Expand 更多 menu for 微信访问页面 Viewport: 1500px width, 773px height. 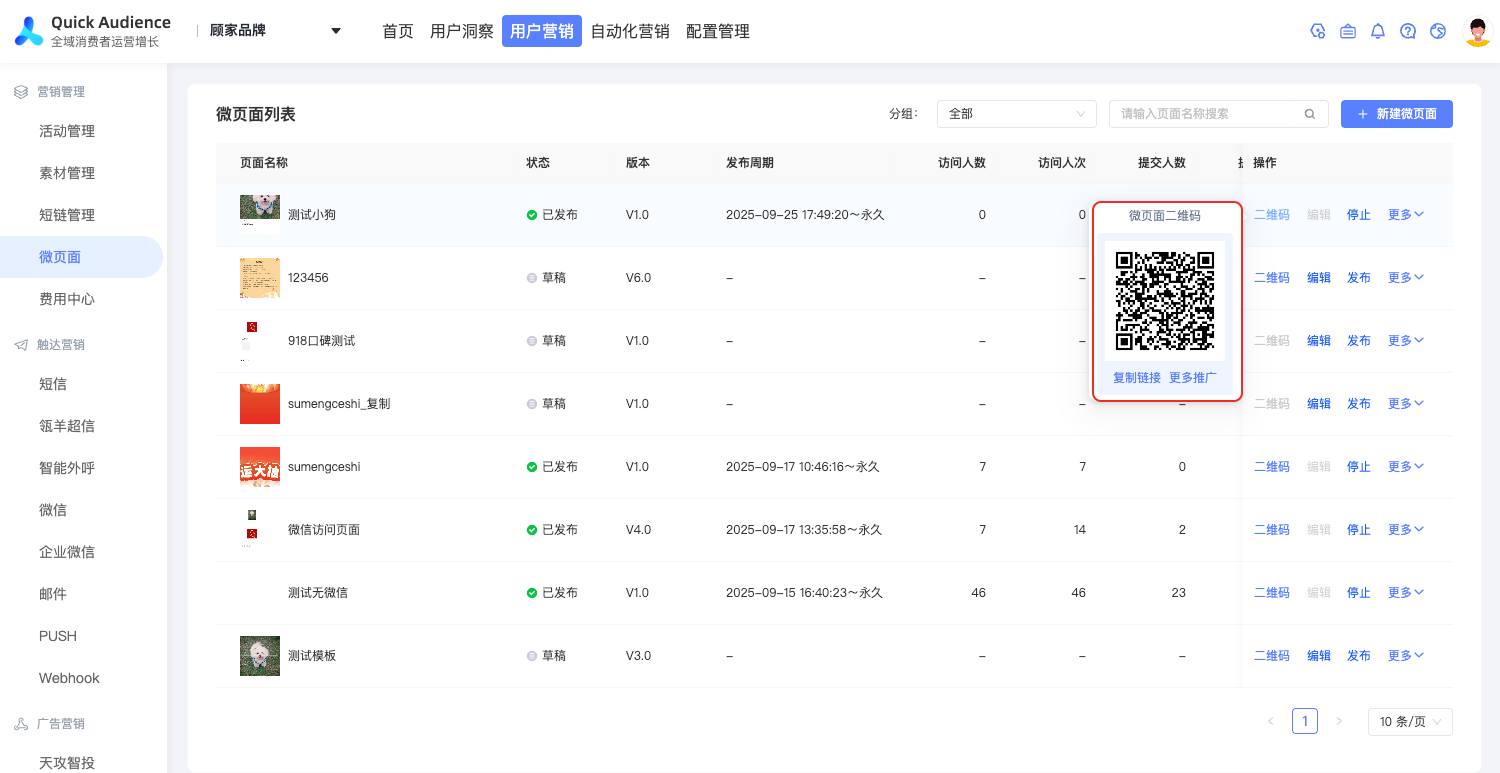click(x=1405, y=530)
